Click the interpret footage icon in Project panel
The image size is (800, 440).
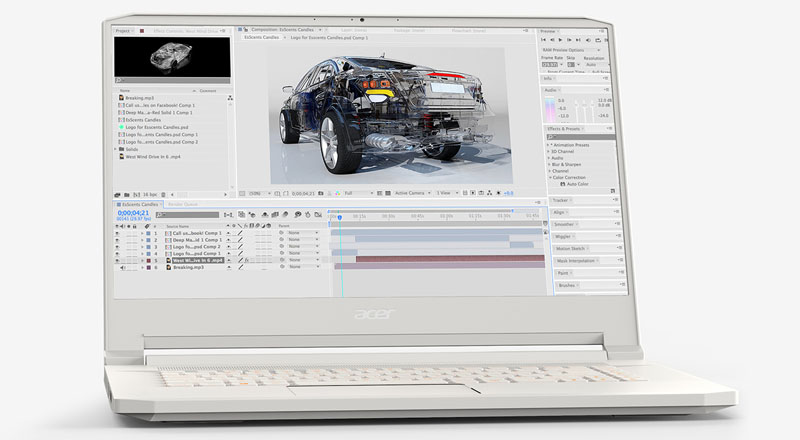click(x=119, y=194)
